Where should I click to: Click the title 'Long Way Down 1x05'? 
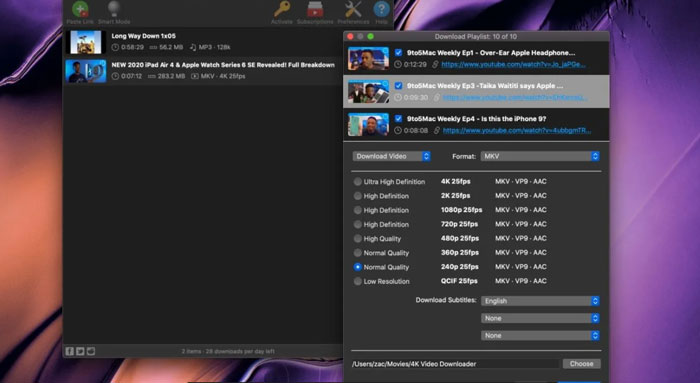pyautogui.click(x=143, y=36)
